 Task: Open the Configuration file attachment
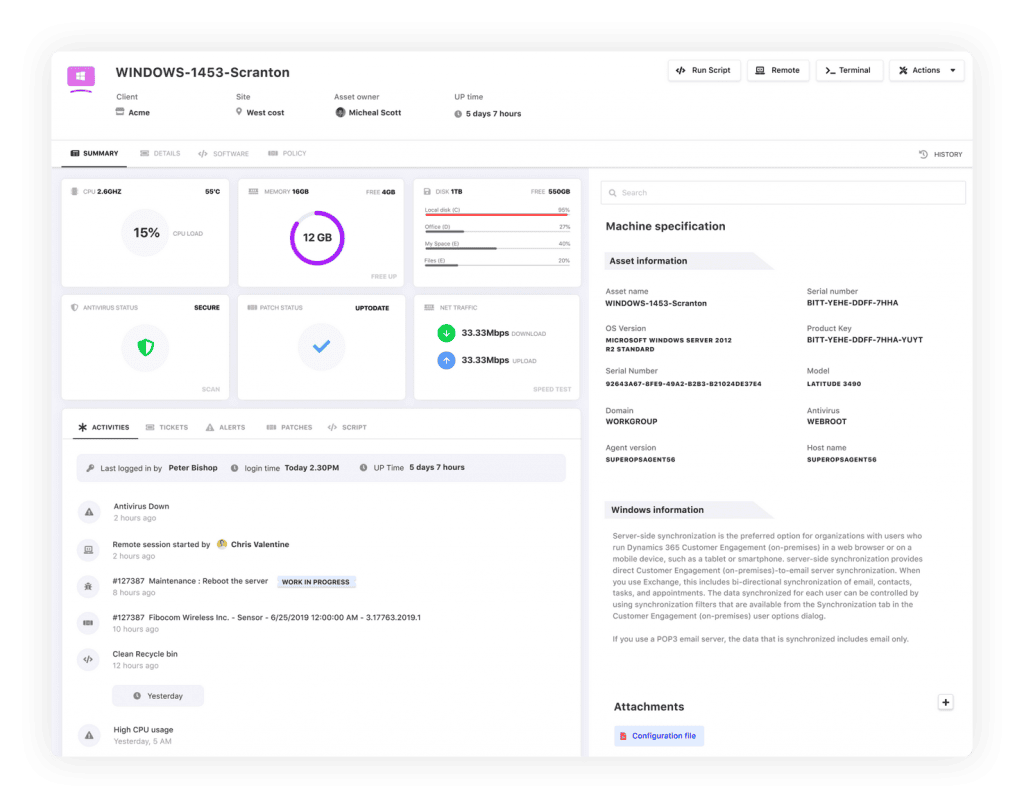(x=658, y=736)
